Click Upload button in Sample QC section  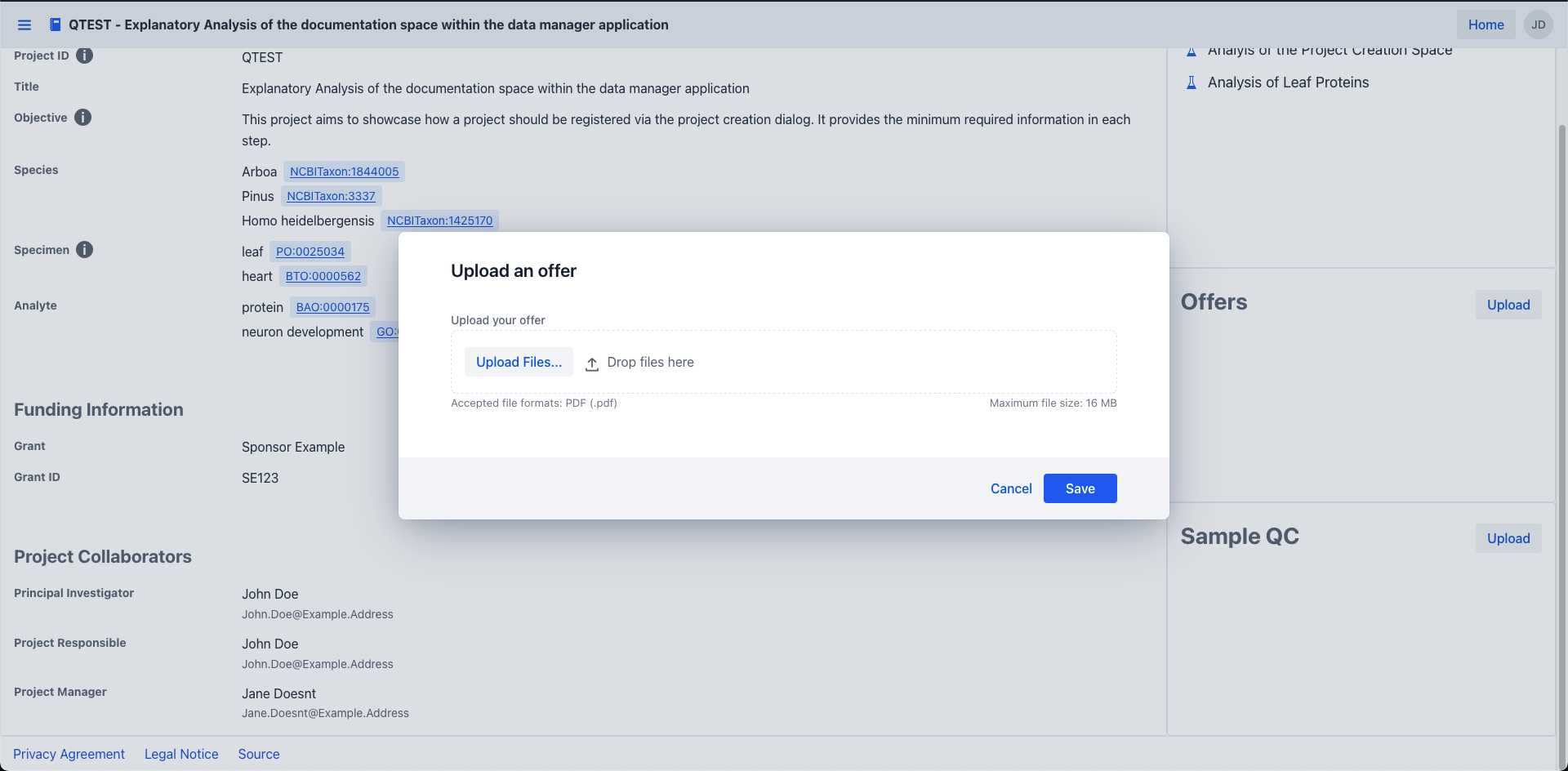tap(1508, 538)
